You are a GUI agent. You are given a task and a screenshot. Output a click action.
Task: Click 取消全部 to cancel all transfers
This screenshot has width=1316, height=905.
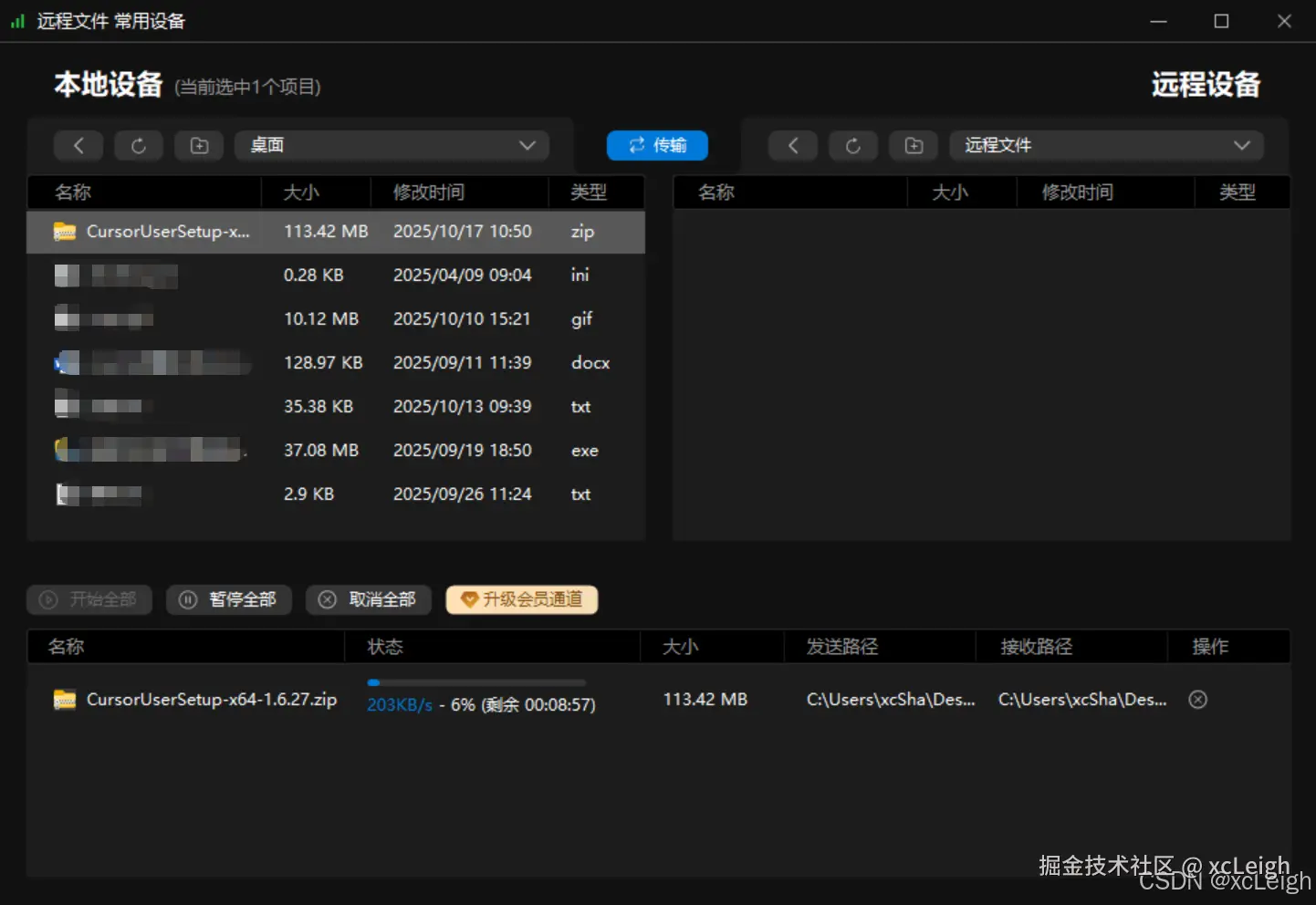pyautogui.click(x=368, y=599)
